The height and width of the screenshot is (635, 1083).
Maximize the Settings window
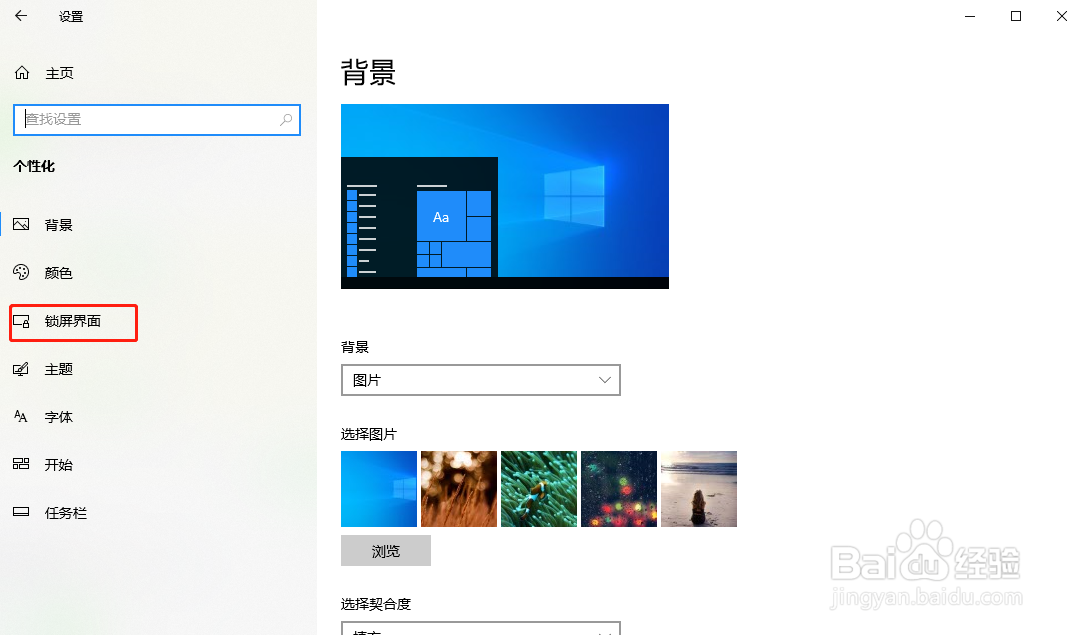pyautogui.click(x=1015, y=16)
